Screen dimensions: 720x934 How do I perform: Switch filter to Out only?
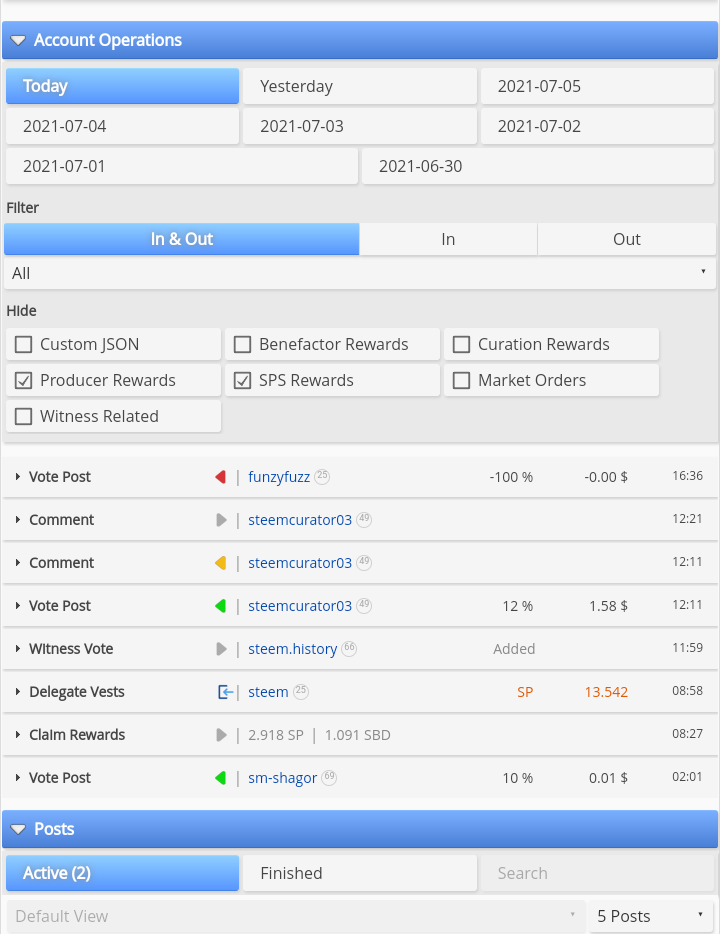[627, 239]
